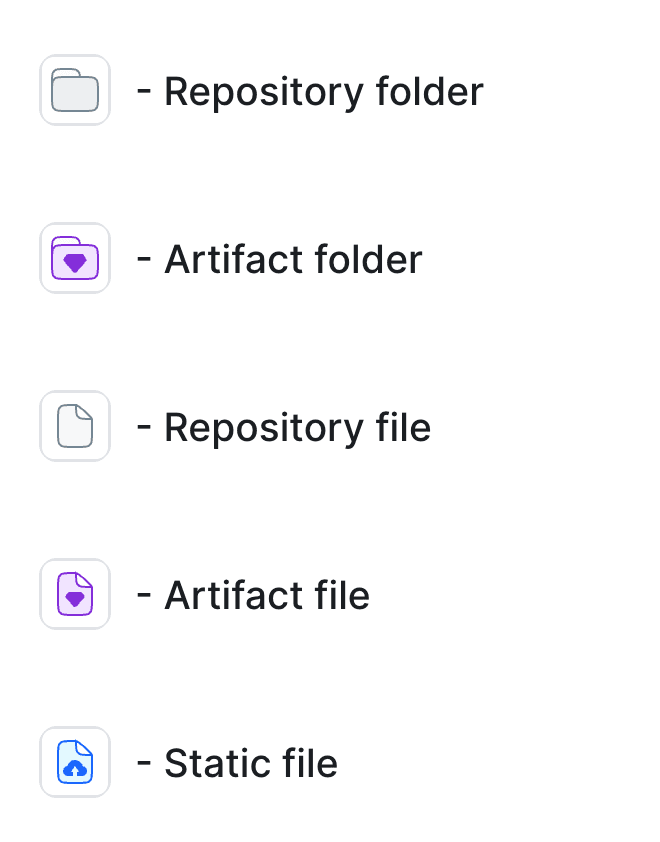
Task: Choose the purple document with gem icon
Action: tap(75, 595)
